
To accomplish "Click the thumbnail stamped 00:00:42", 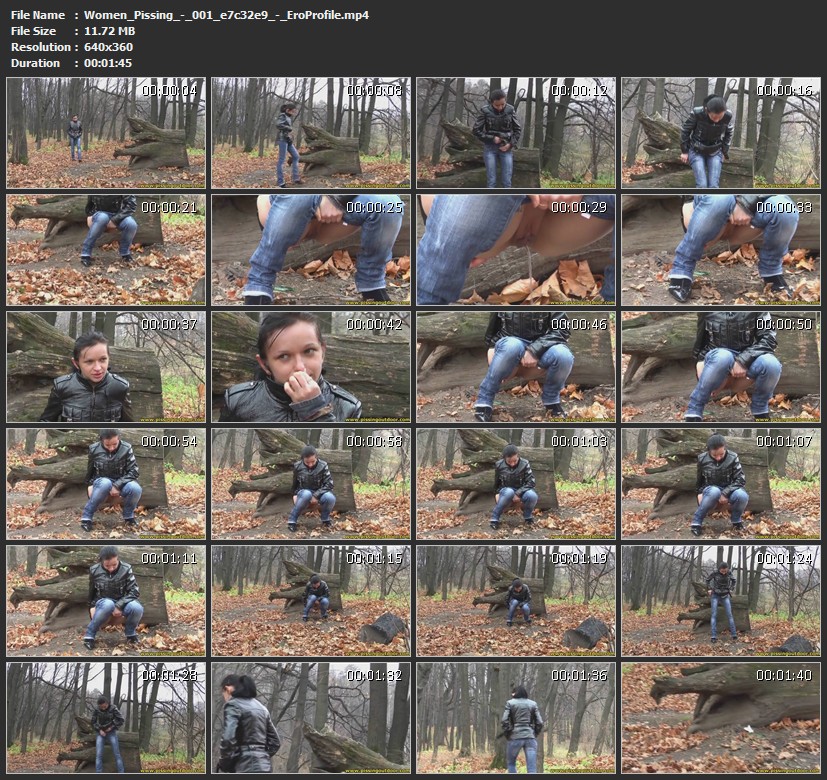I will (311, 367).
